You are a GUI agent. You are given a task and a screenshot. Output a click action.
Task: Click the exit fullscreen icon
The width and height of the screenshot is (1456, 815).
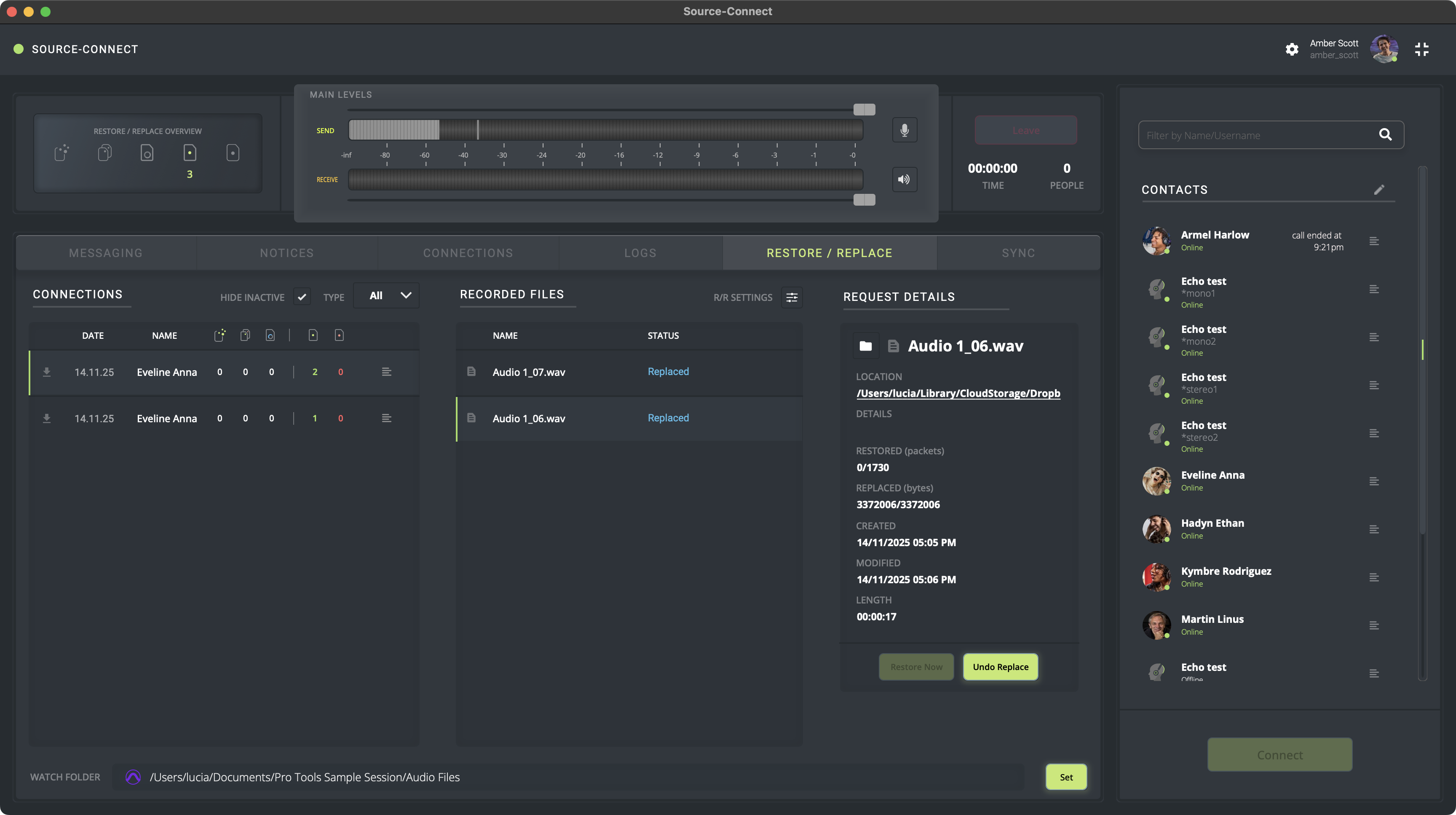(x=1421, y=49)
